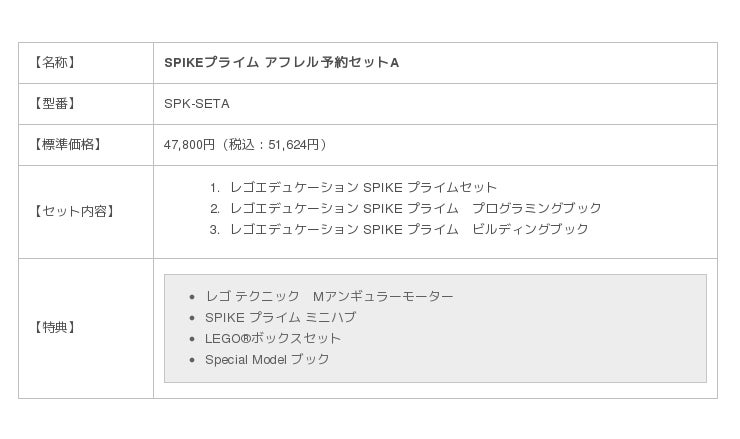Click list number 2 in set contents

point(214,208)
